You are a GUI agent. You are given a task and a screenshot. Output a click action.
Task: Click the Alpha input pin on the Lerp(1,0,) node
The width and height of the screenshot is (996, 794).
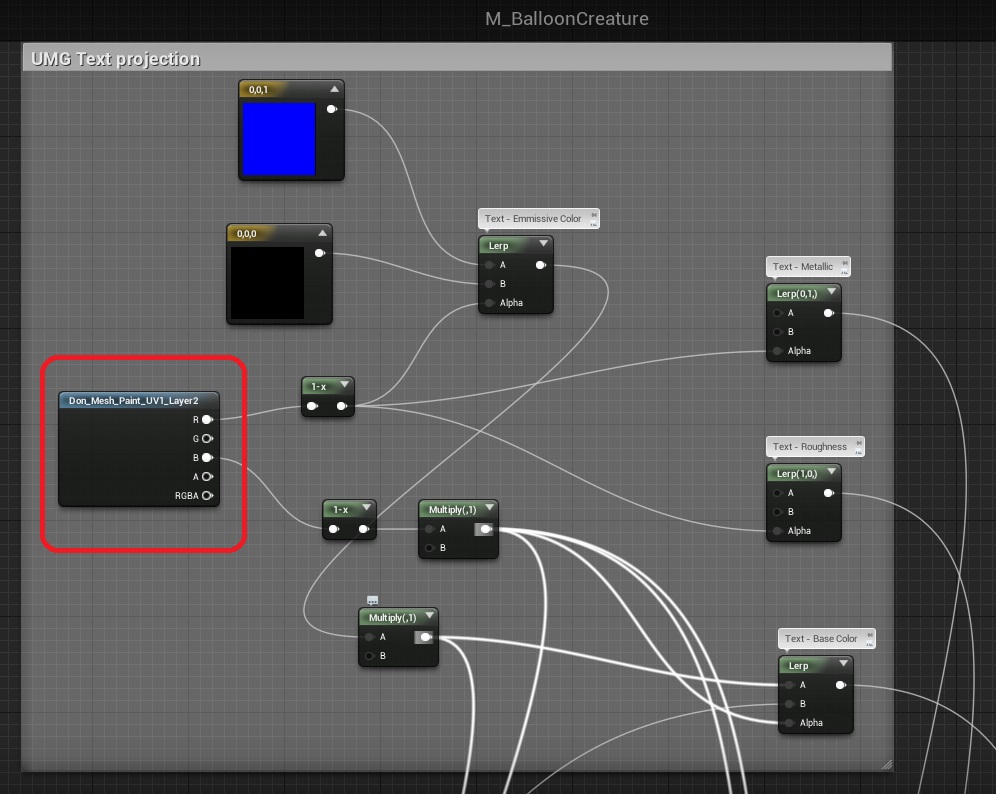[x=777, y=531]
